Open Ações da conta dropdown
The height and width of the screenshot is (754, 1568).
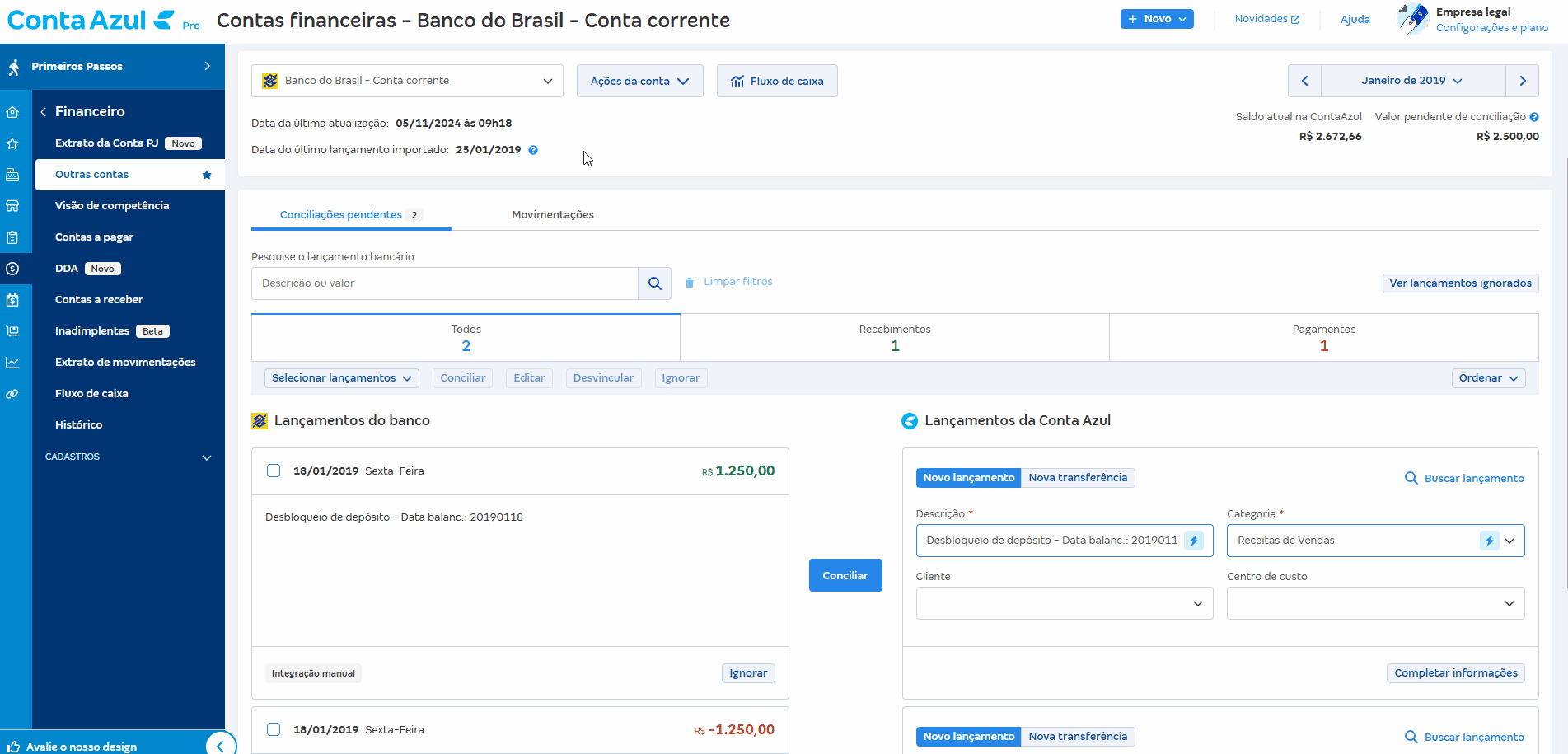[x=640, y=81]
